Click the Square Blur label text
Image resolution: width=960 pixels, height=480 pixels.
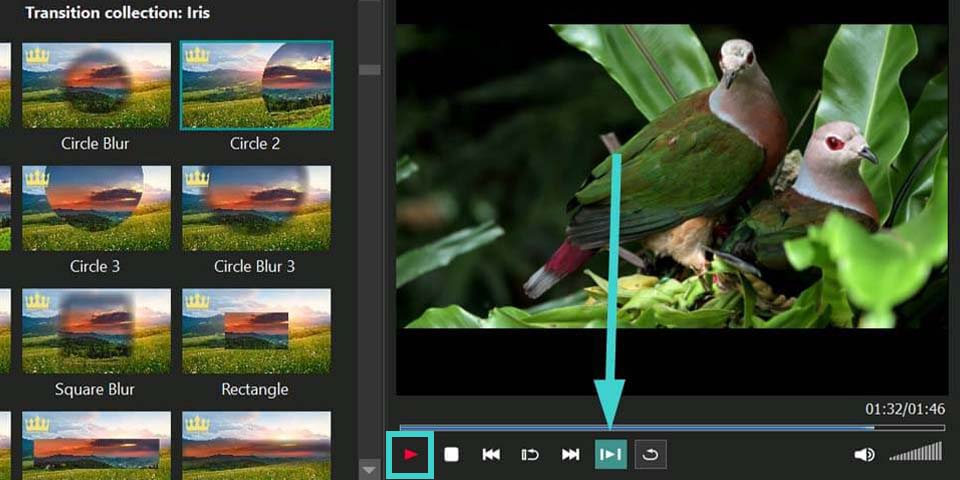click(x=95, y=390)
